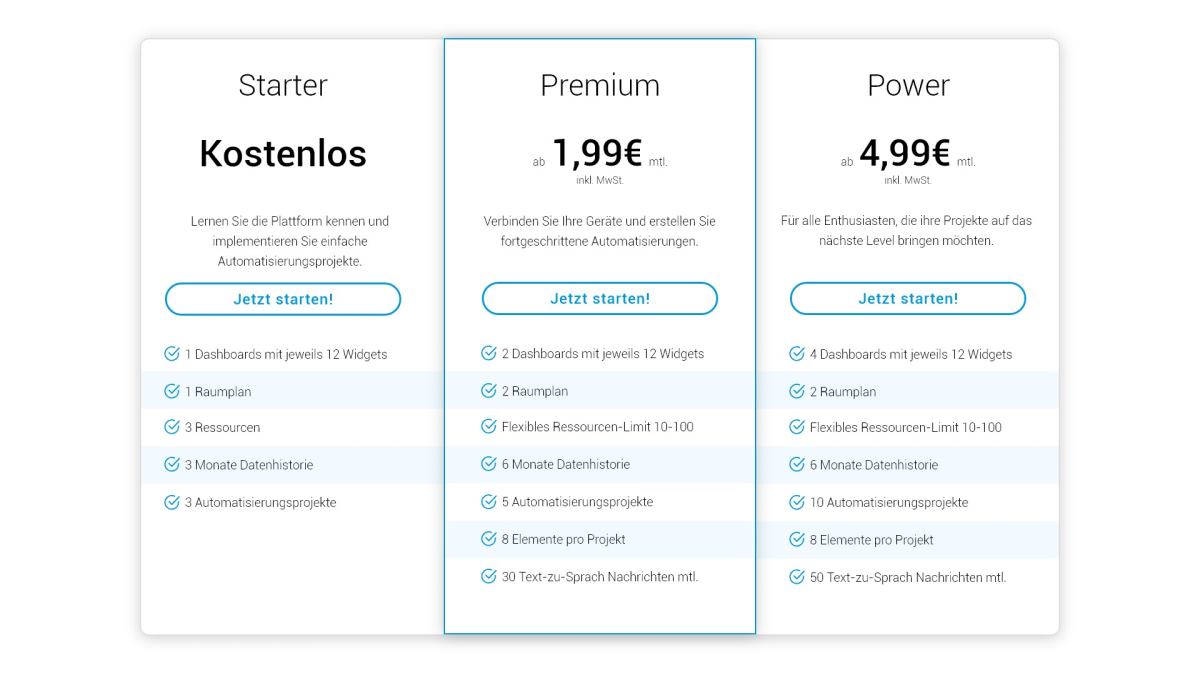Click "Jetzt starten!" in the Starter column
Viewport: 1200px width, 675px height.
point(283,298)
